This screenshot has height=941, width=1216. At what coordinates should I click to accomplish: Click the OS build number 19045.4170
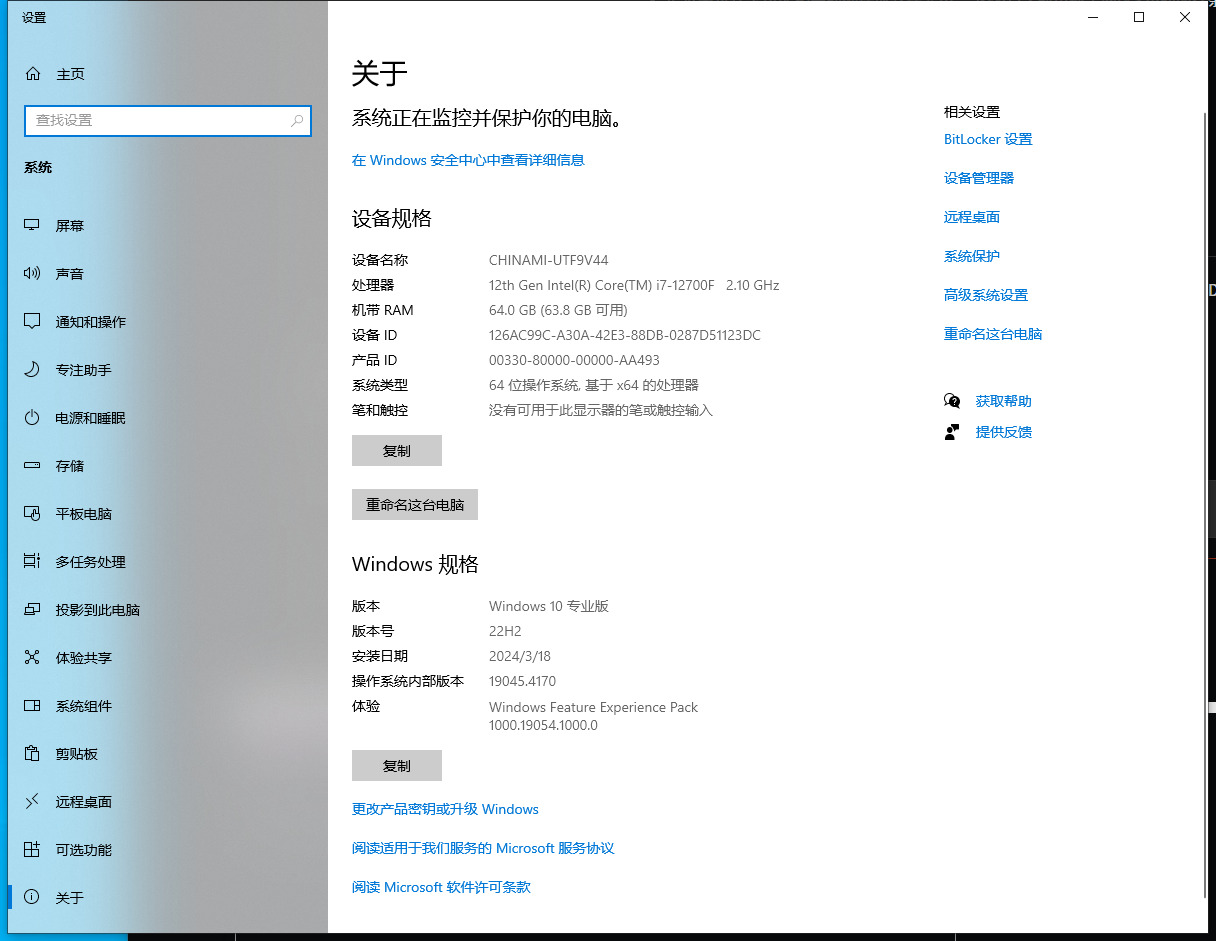522,681
